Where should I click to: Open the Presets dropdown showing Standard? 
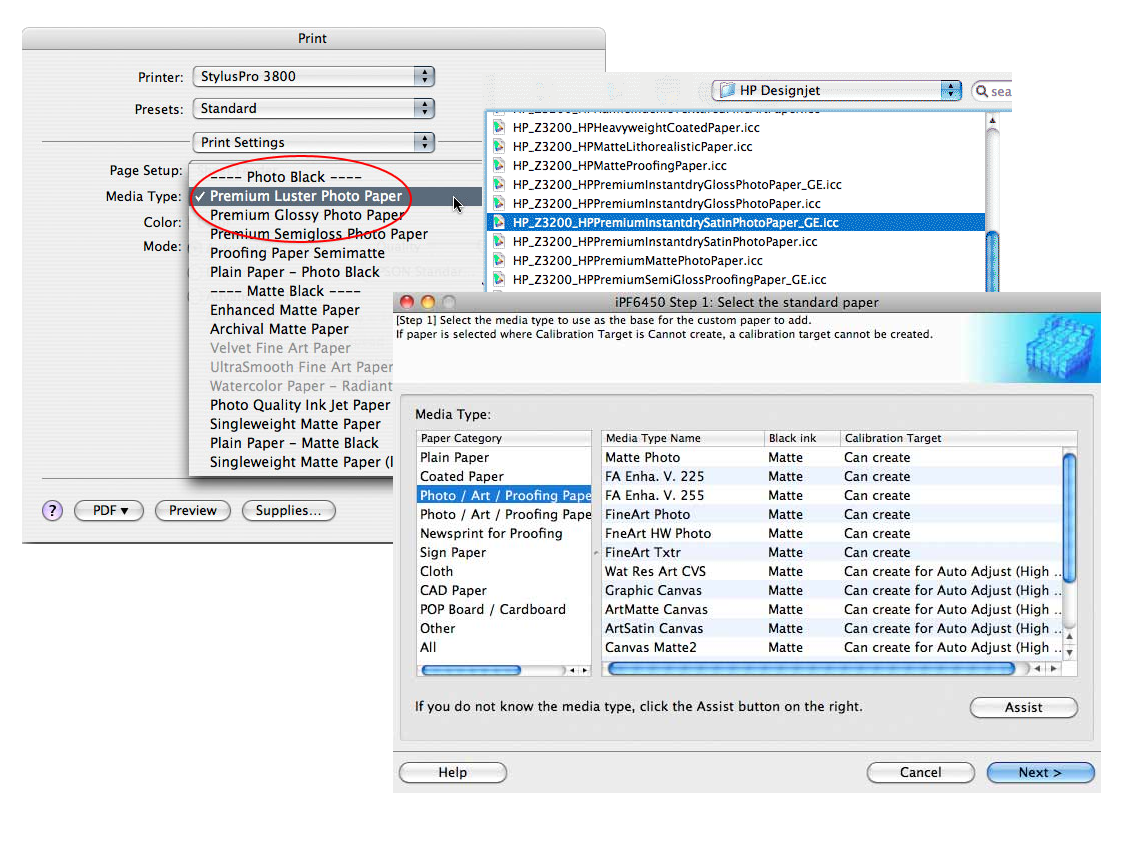point(314,109)
